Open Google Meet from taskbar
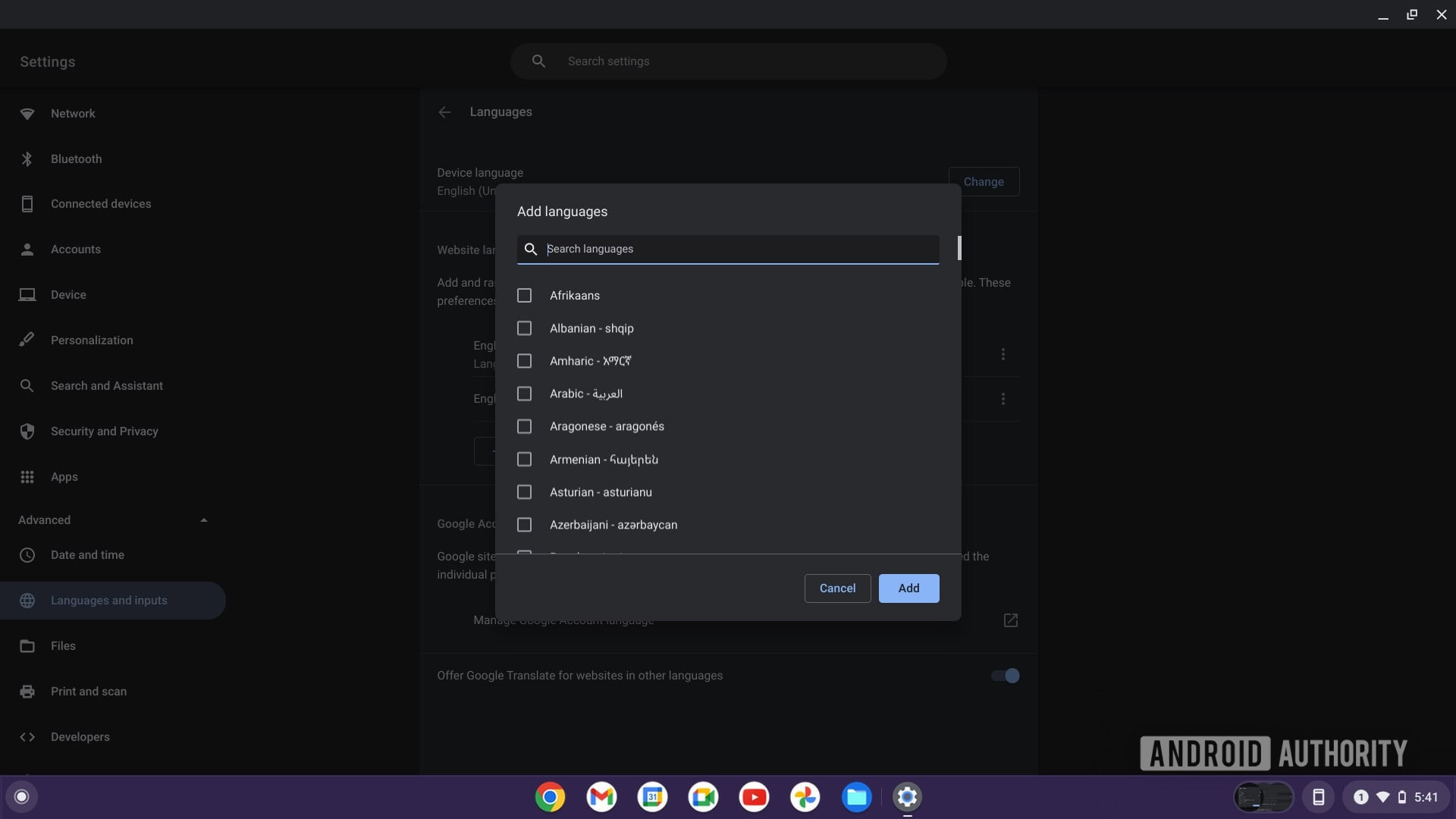The height and width of the screenshot is (819, 1456). coord(703,796)
